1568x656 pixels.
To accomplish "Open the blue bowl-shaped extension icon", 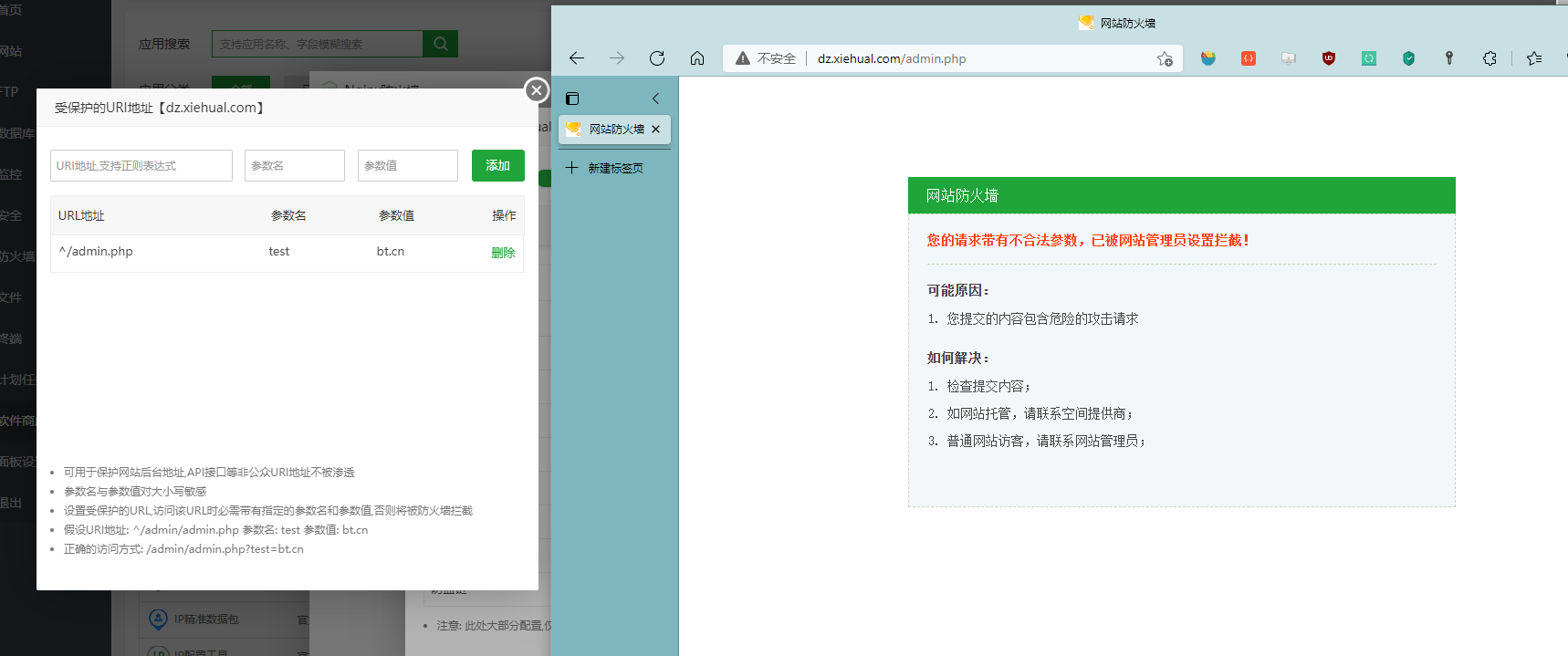I will click(1208, 58).
